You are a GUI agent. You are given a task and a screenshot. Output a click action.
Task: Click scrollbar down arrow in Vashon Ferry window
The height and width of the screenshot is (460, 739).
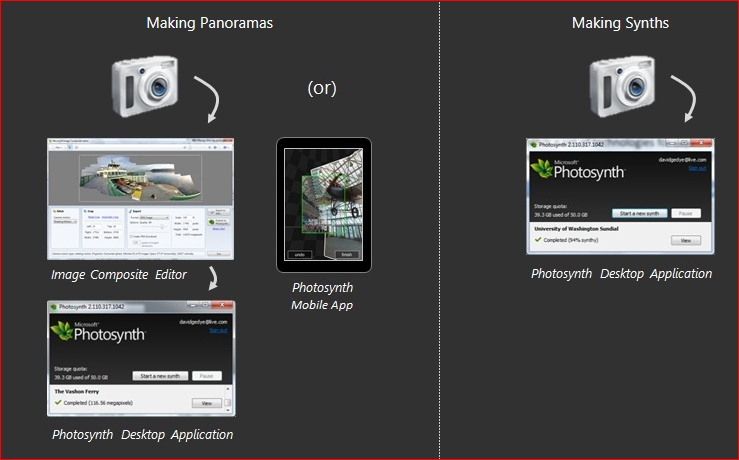click(x=228, y=410)
